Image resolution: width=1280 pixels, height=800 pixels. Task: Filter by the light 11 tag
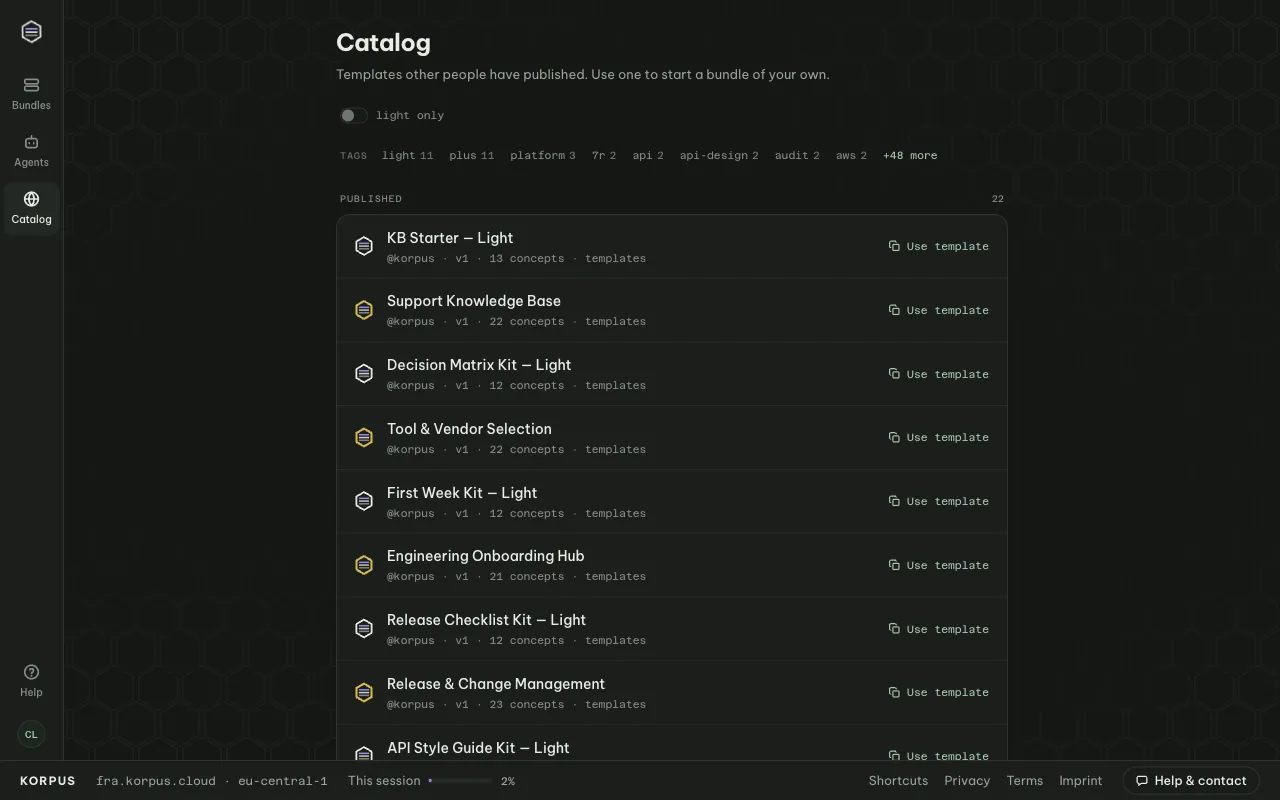(x=407, y=156)
